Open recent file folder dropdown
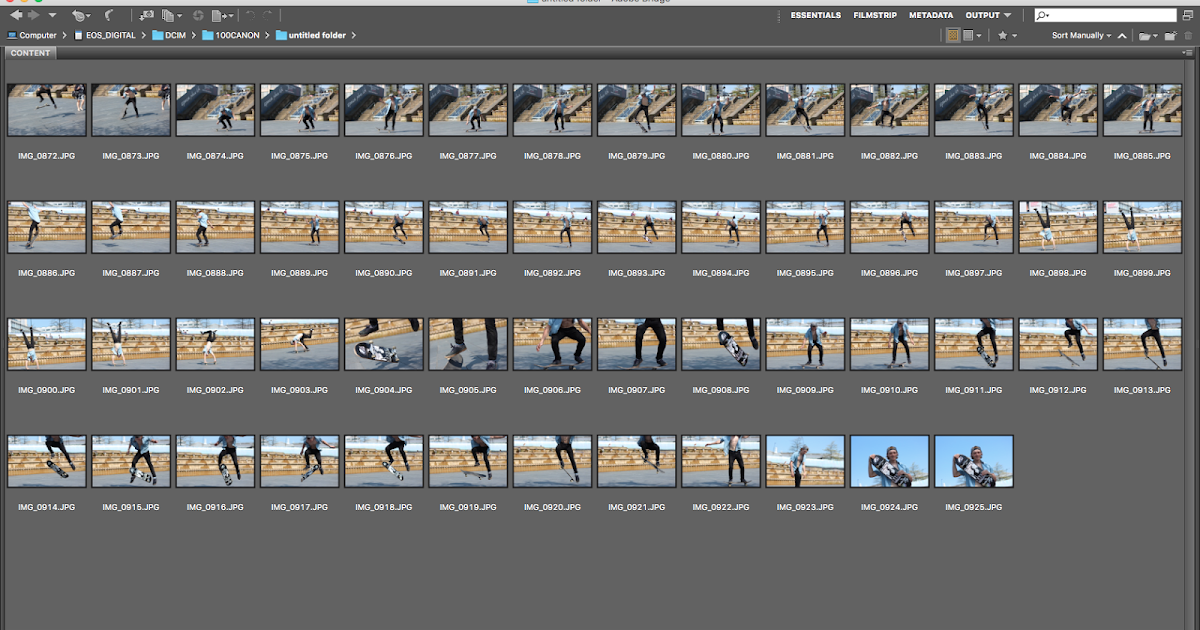 (1148, 36)
